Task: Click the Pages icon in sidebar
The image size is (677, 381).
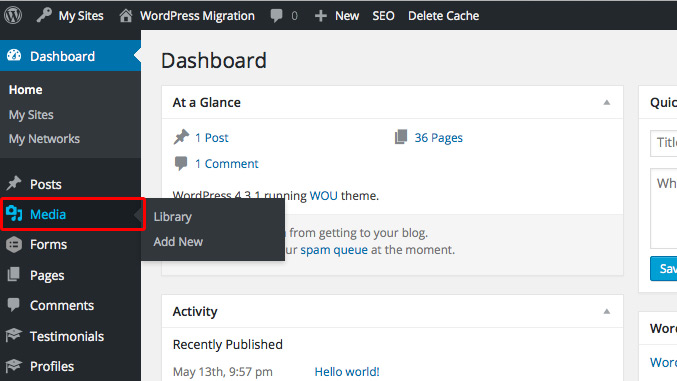Action: point(14,274)
